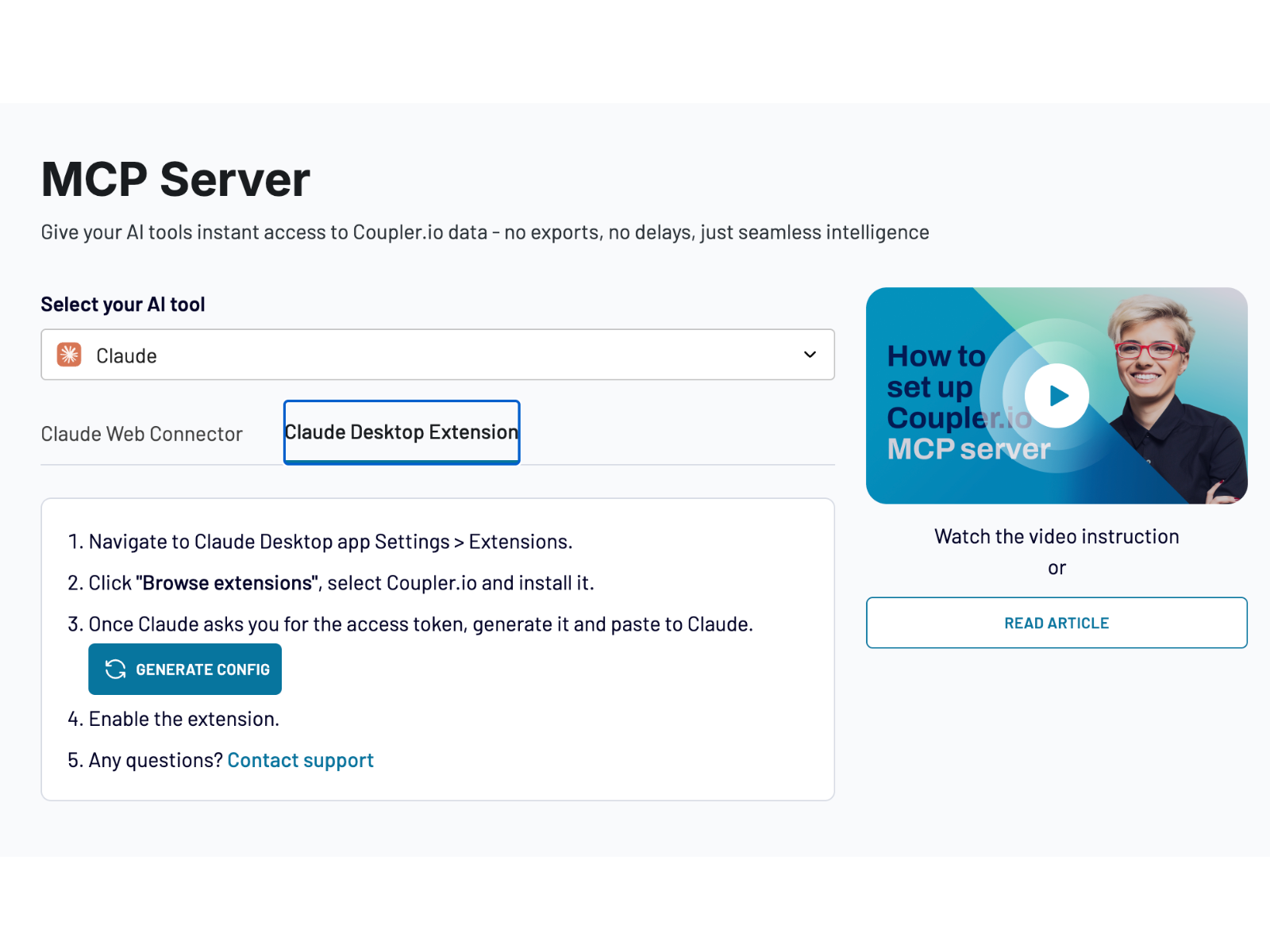Click the MCP Server page heading
This screenshot has height=952, width=1270.
(x=175, y=179)
